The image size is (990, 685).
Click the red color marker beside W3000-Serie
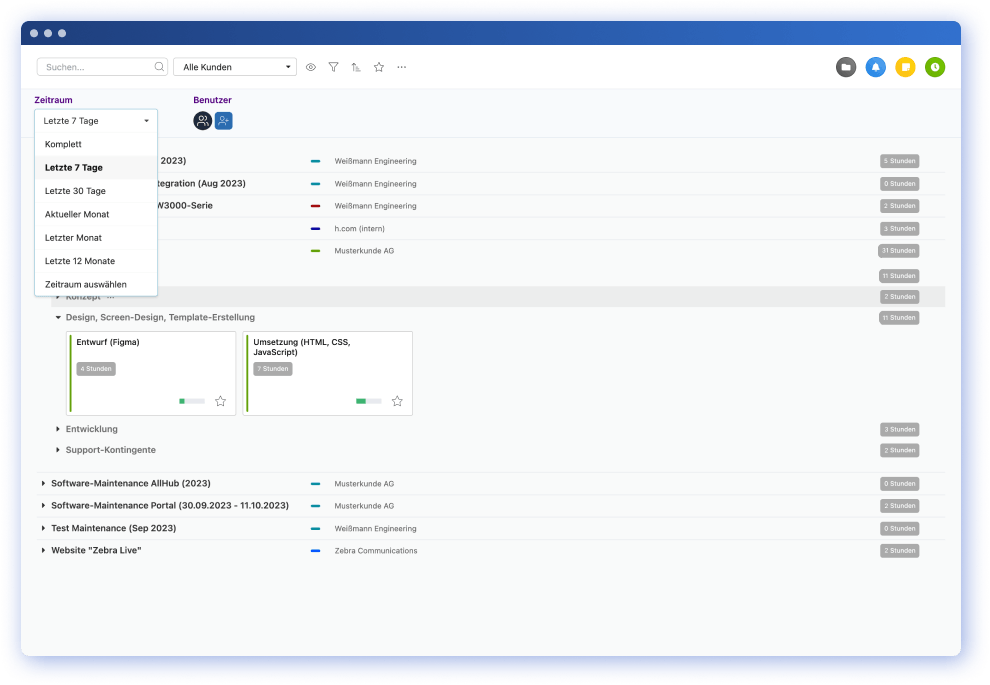316,206
